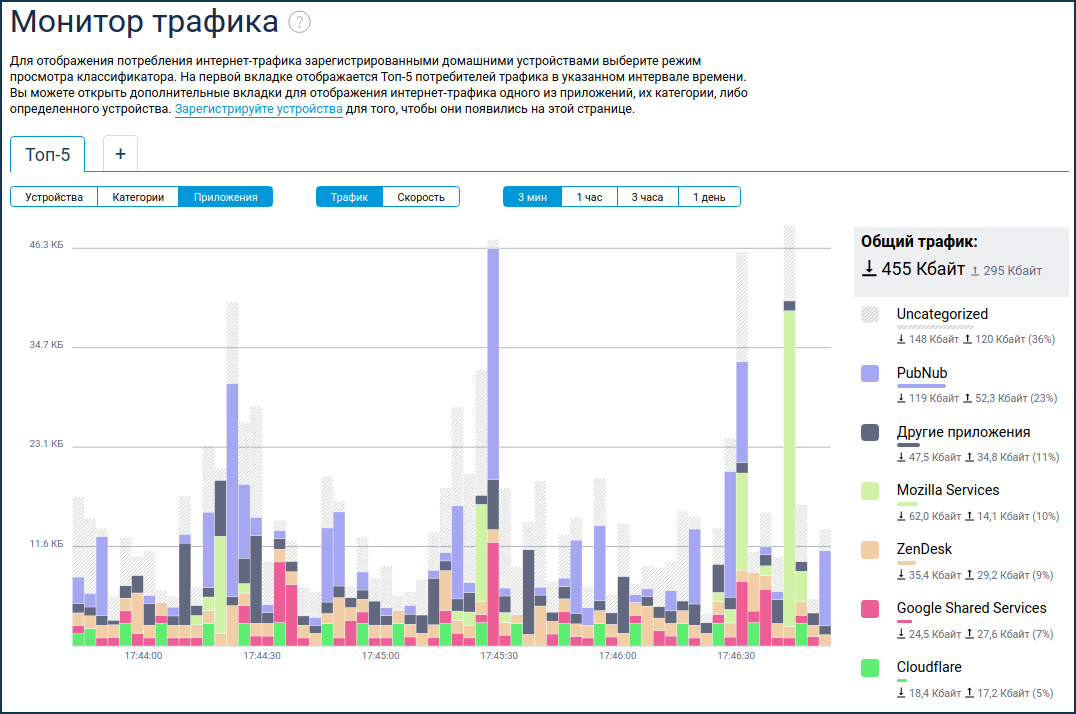Set interval to 3 мин

coord(532,197)
